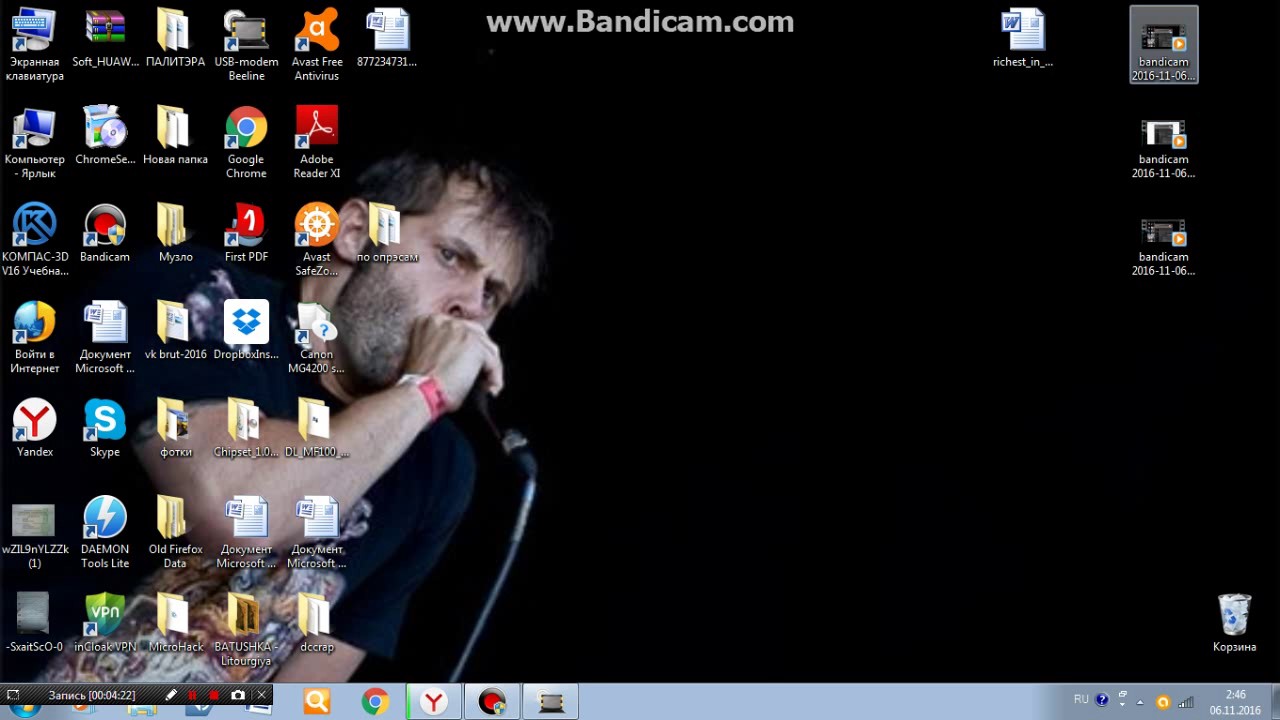
Task: Show hidden system tray icons
Action: 1140,702
